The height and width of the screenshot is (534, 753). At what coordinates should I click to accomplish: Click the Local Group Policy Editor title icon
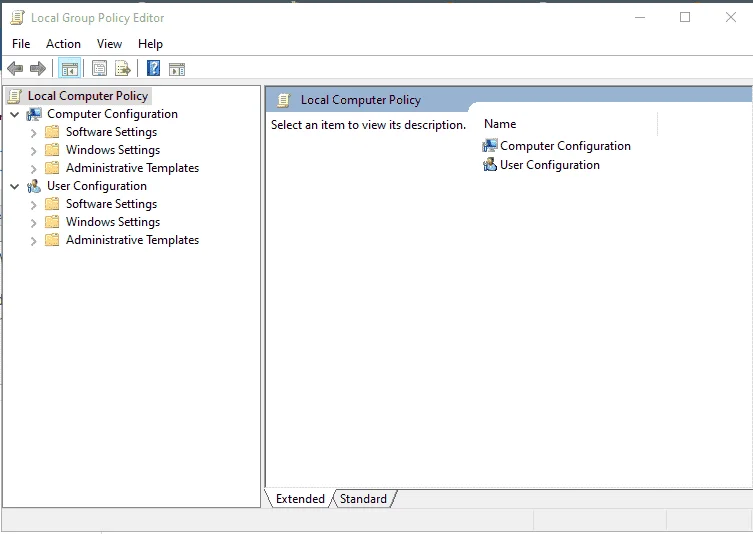[x=17, y=17]
